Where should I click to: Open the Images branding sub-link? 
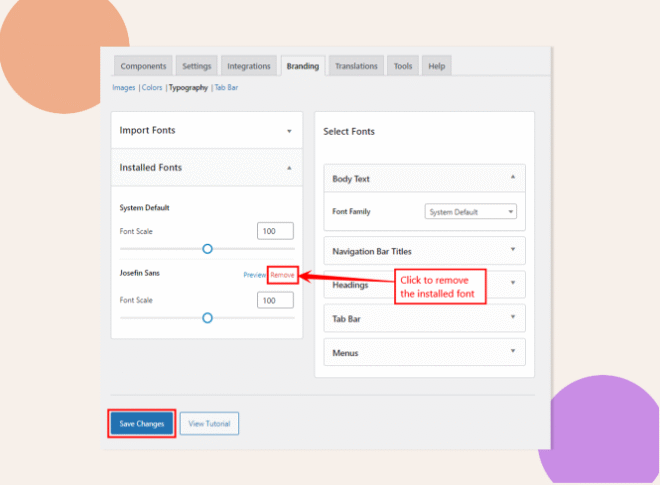tap(124, 88)
